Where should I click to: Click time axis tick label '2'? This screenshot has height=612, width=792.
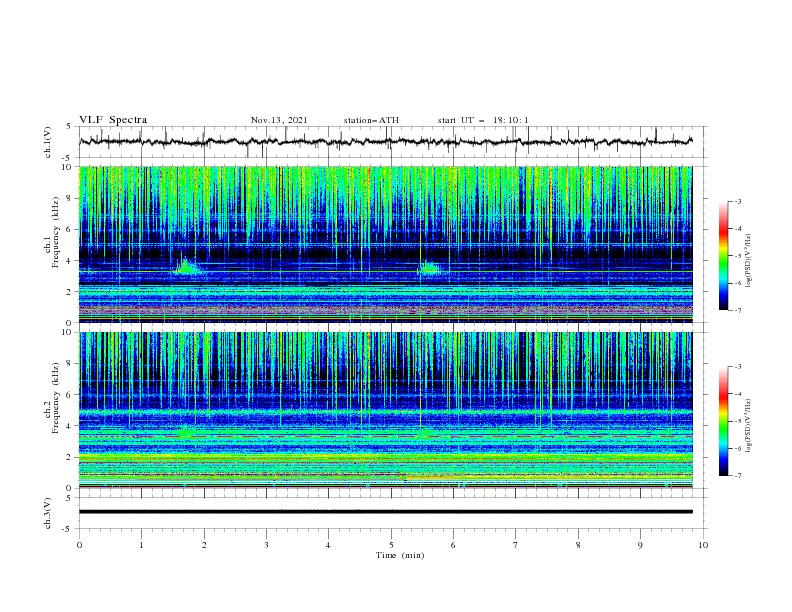pos(204,545)
